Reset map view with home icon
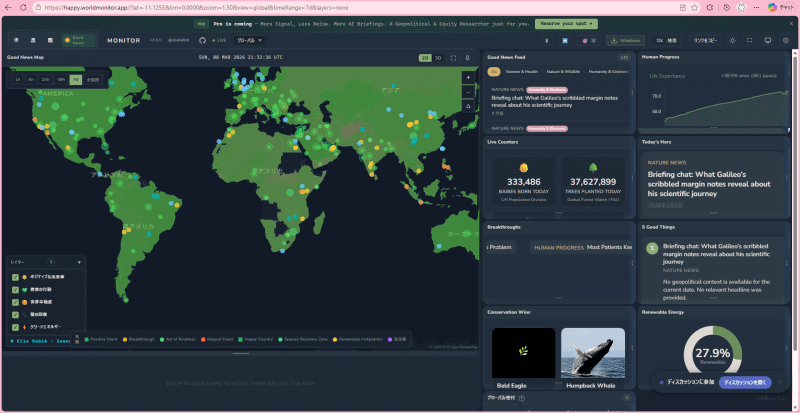800x413 pixels. coord(469,106)
